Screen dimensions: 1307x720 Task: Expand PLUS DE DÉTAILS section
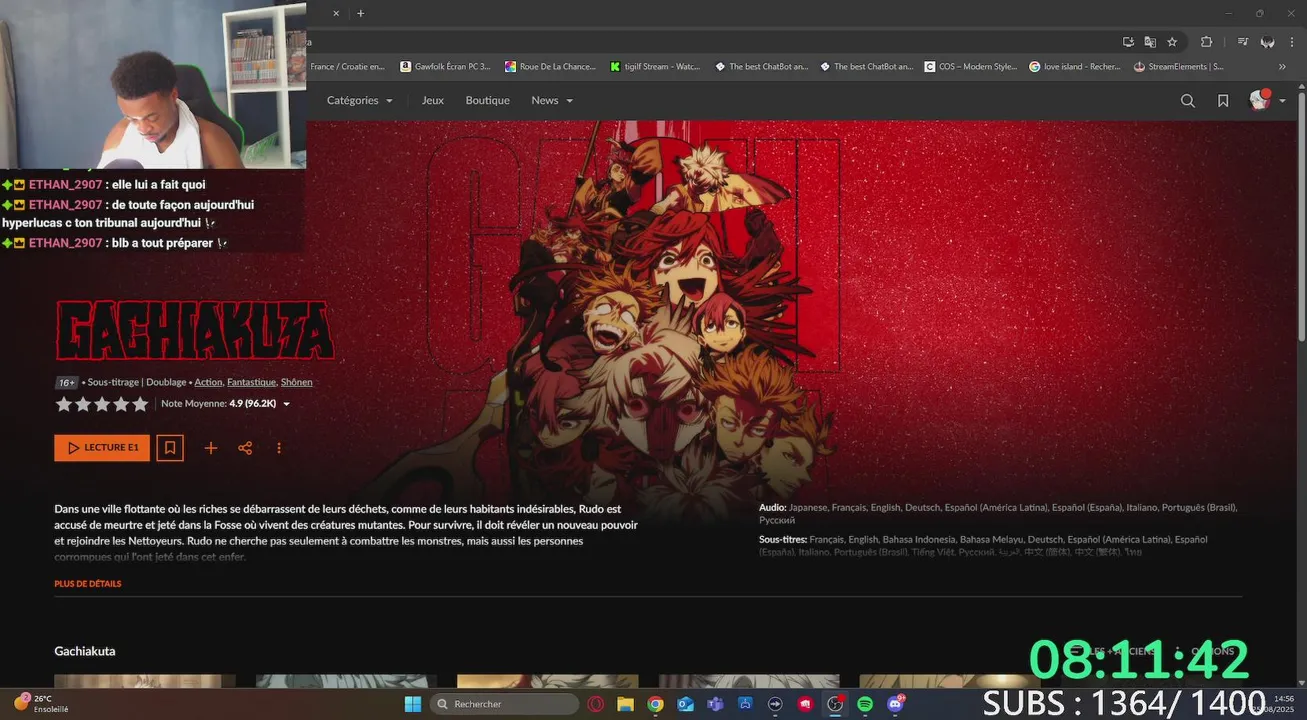[x=88, y=584]
